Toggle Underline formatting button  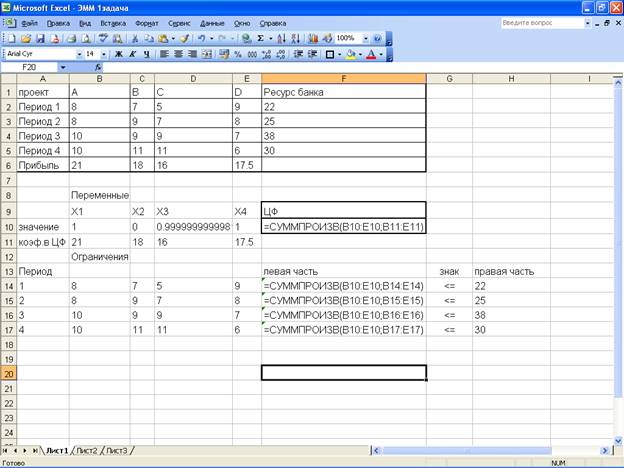[147, 54]
